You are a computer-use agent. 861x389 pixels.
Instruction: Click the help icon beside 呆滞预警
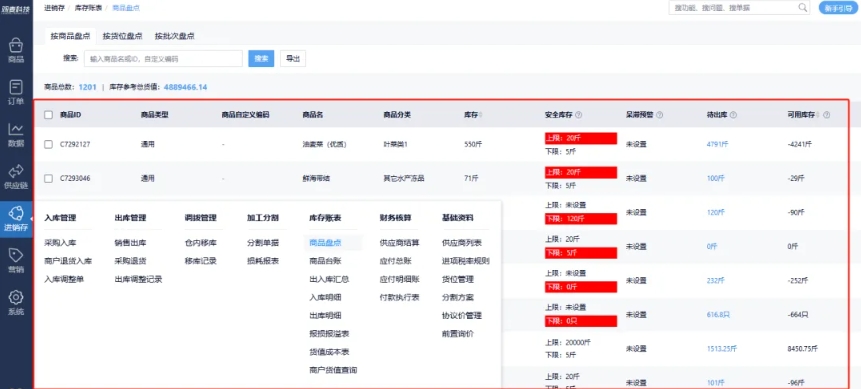coord(659,115)
